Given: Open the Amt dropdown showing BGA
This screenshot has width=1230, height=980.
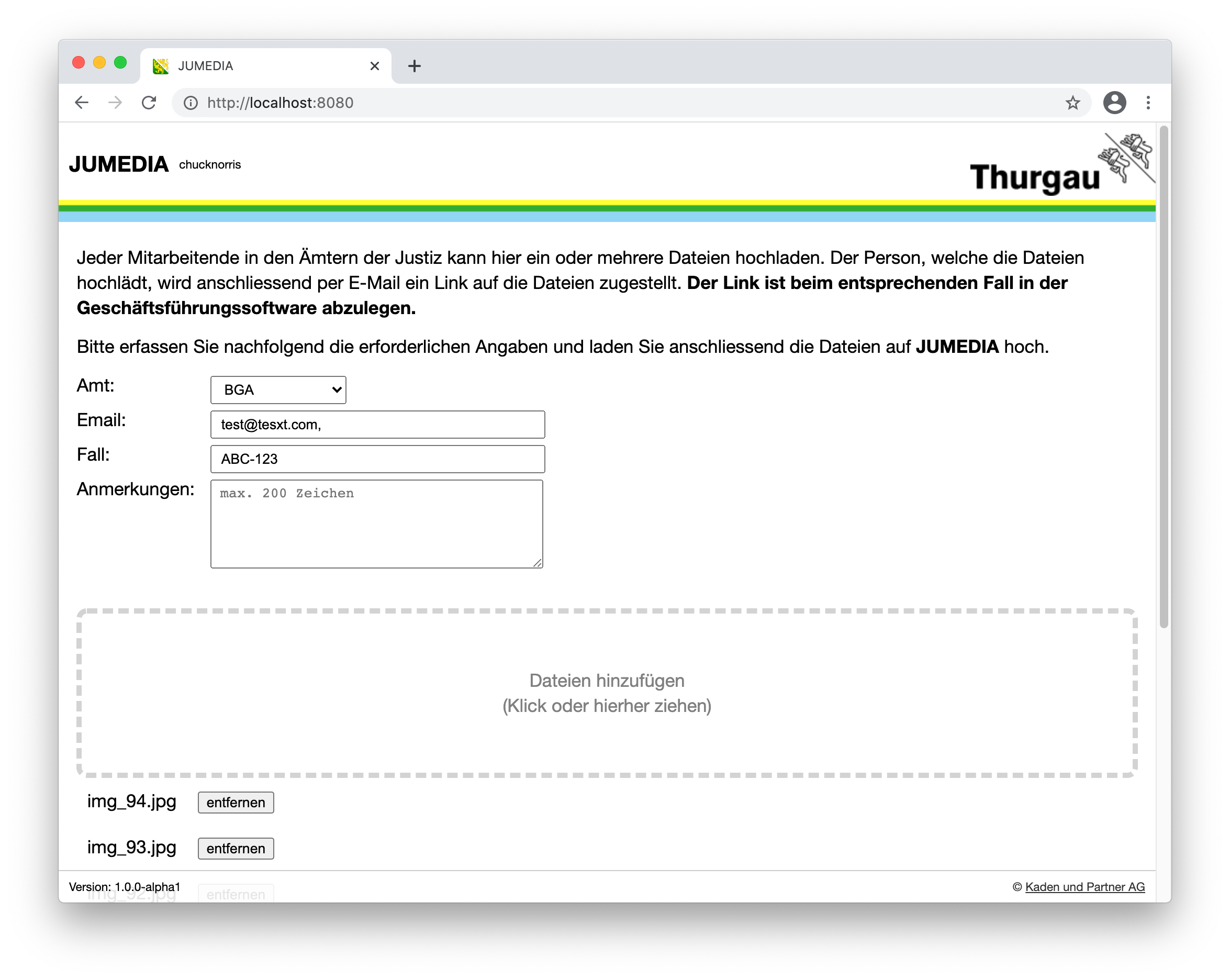Looking at the screenshot, I should 278,390.
